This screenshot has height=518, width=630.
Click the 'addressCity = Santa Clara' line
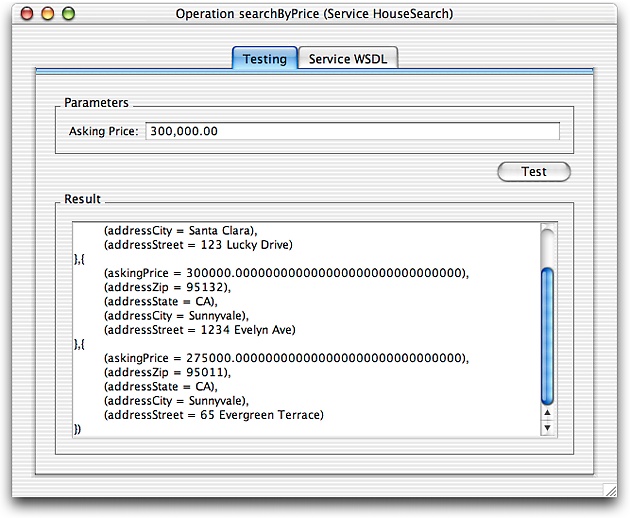click(180, 231)
